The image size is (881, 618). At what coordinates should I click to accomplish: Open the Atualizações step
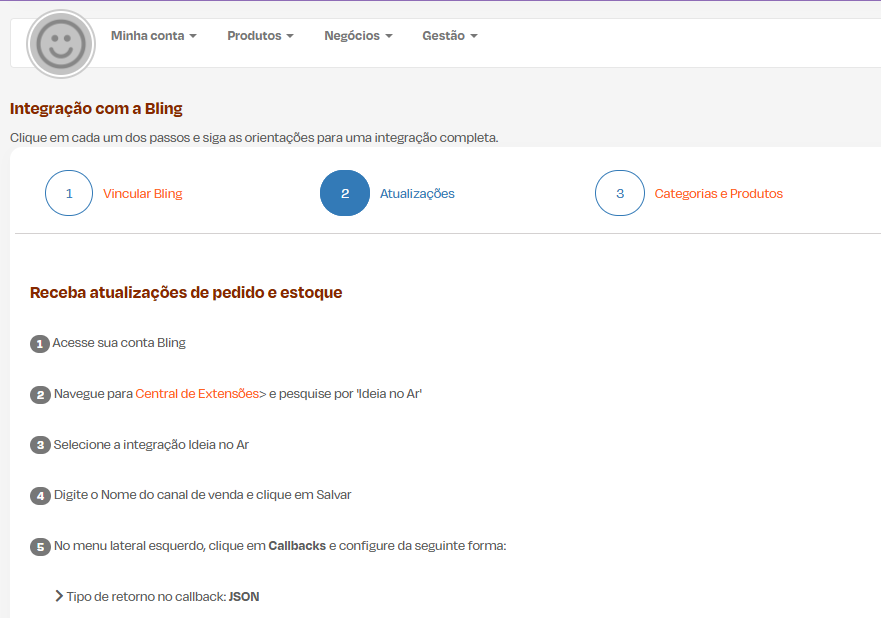coord(417,194)
